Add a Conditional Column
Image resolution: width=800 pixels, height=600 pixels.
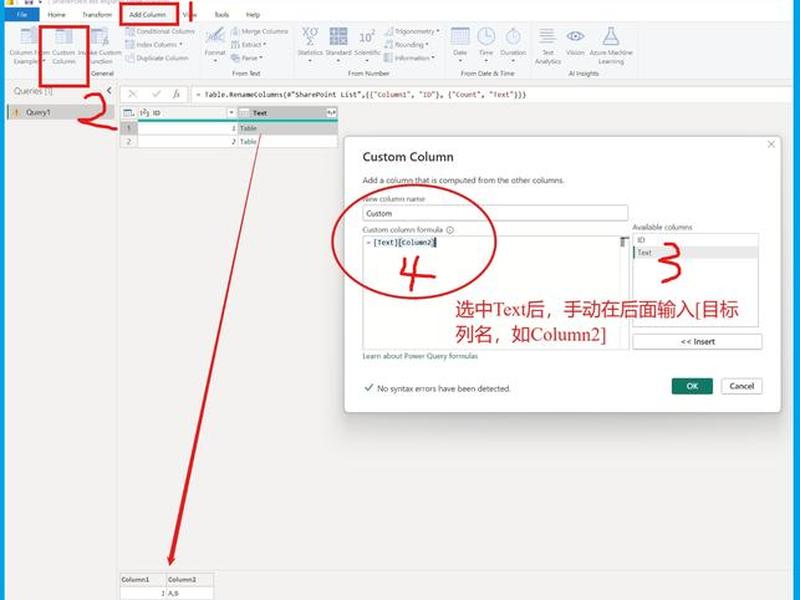pos(160,31)
